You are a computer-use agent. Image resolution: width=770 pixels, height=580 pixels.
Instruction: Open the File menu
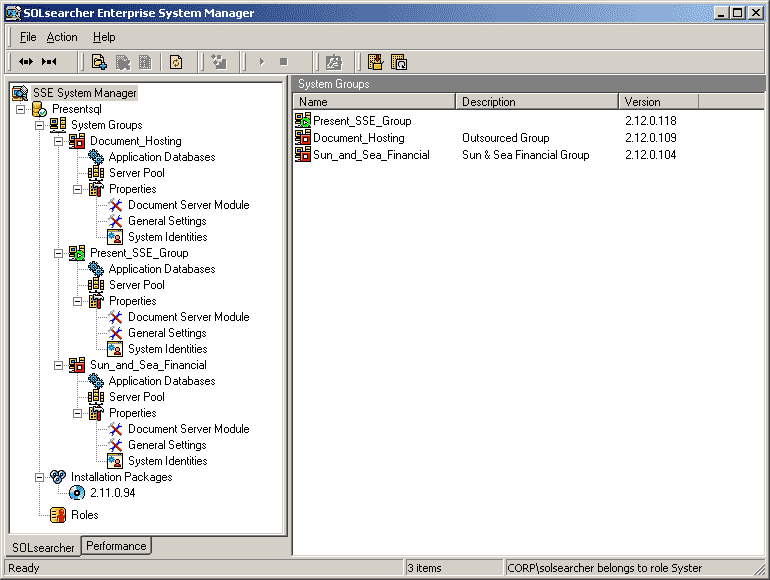pyautogui.click(x=28, y=37)
